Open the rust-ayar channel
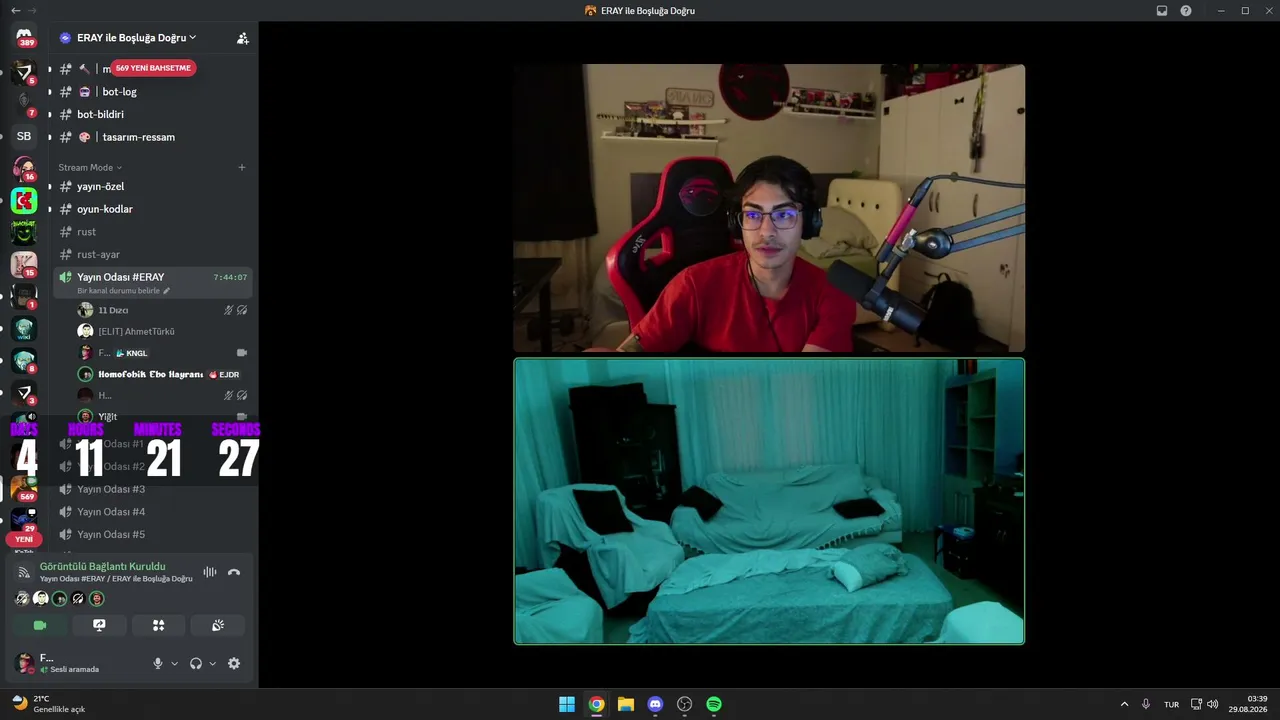The height and width of the screenshot is (720, 1280). pyautogui.click(x=152, y=254)
